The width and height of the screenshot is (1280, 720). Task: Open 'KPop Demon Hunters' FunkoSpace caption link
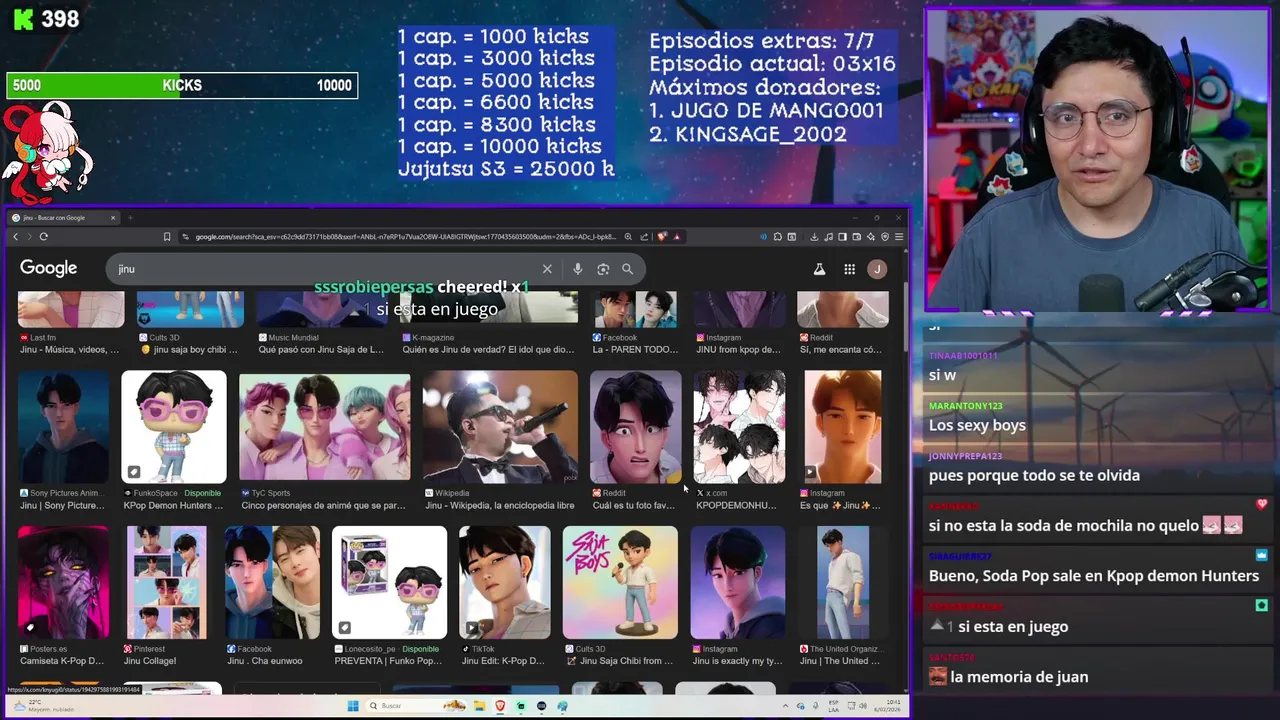173,506
